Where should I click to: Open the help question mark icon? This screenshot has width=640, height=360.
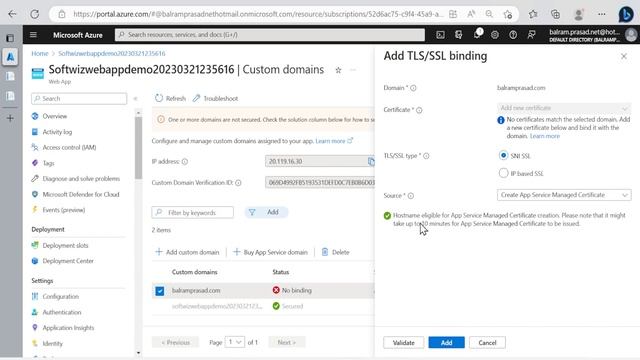(x=513, y=35)
